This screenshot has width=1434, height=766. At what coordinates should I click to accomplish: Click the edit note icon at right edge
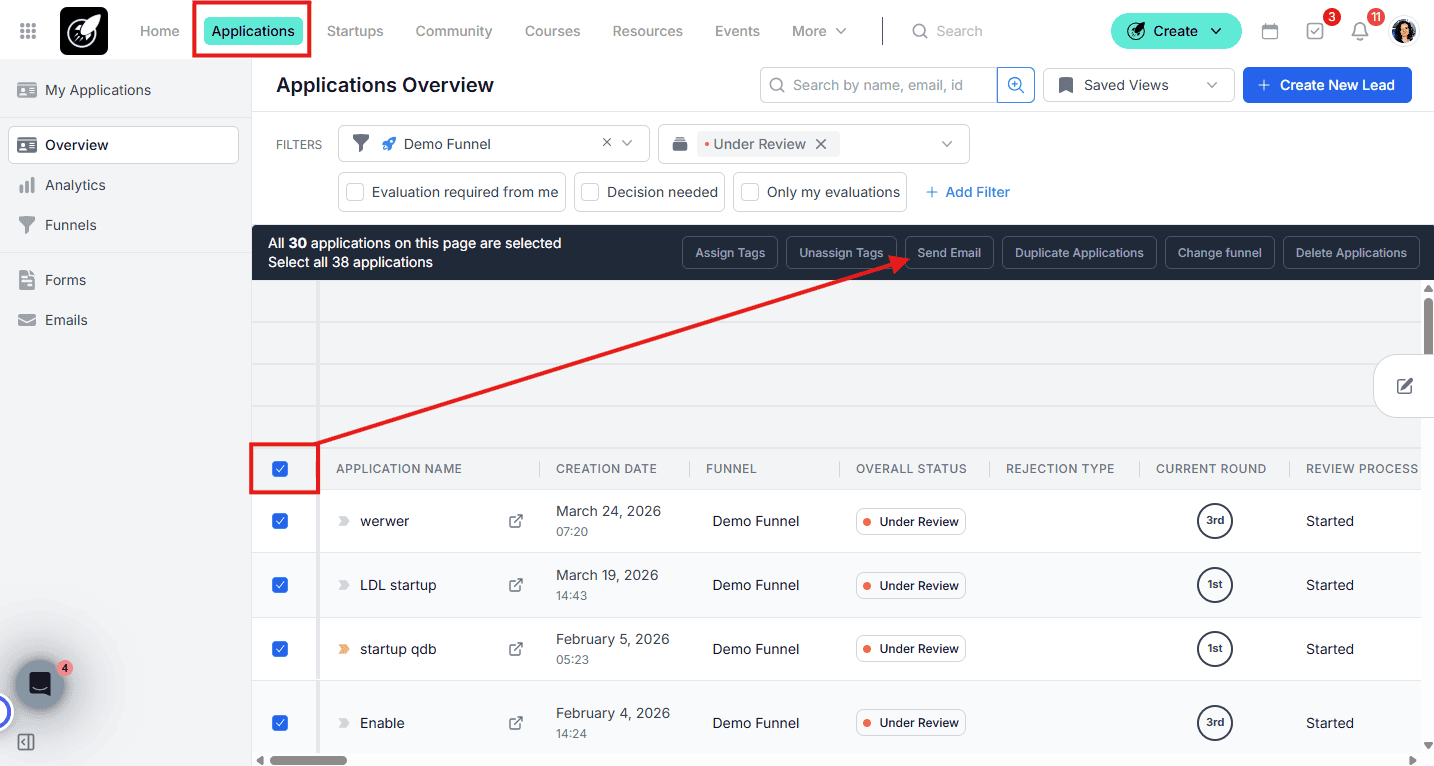tap(1405, 386)
